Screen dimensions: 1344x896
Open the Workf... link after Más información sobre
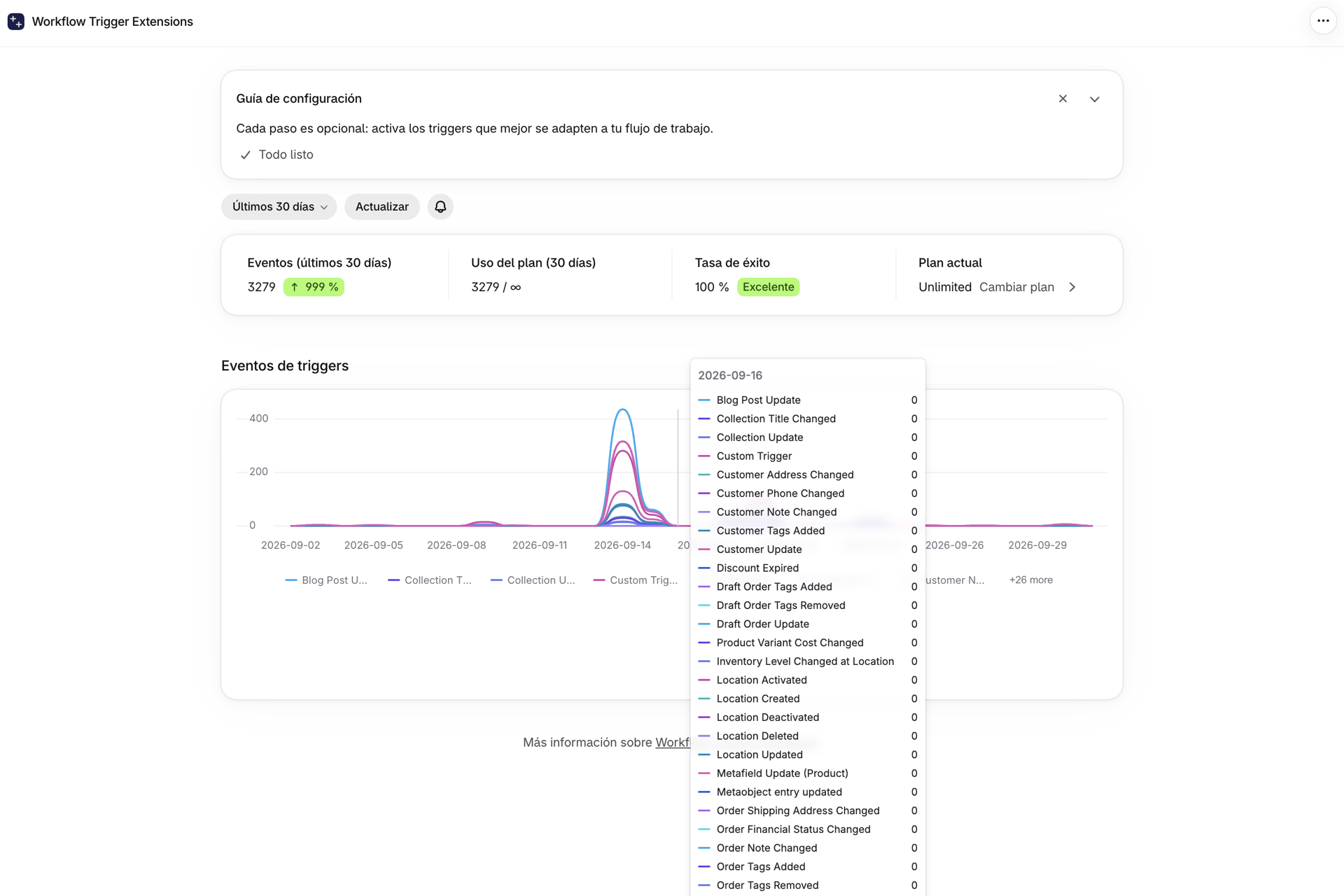coord(673,743)
